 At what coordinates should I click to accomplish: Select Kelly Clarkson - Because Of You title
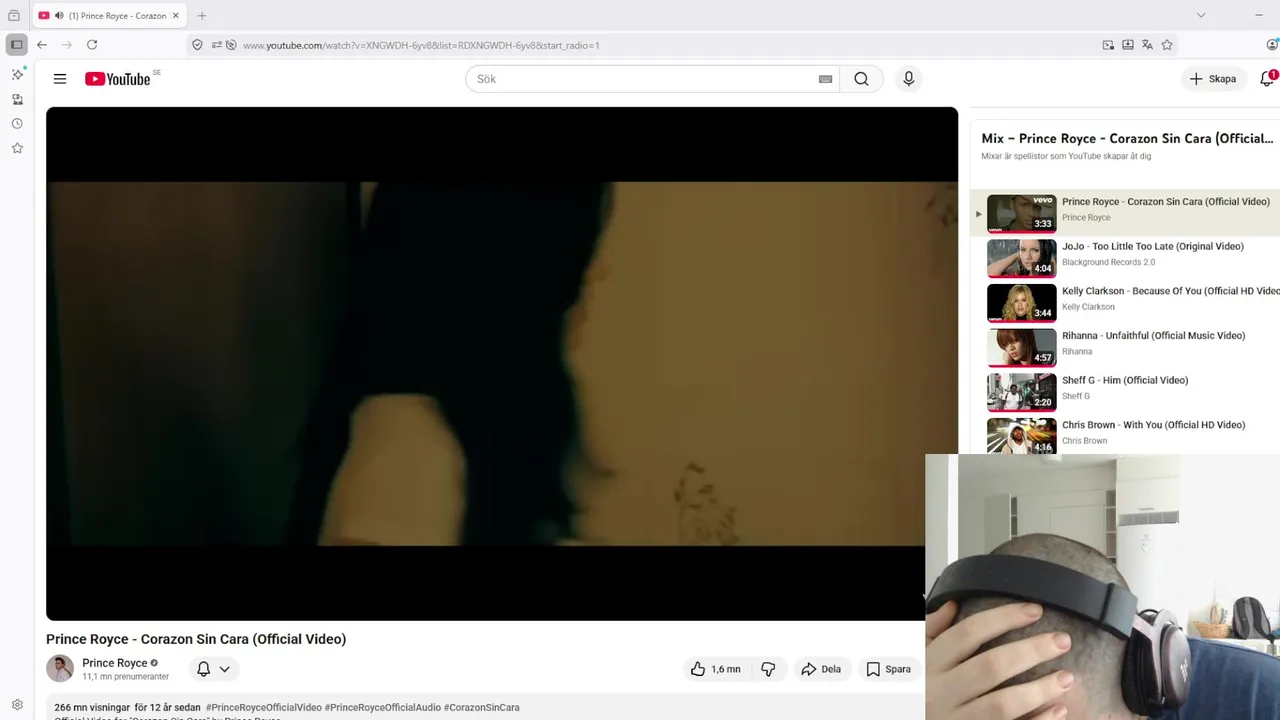[x=1171, y=291]
